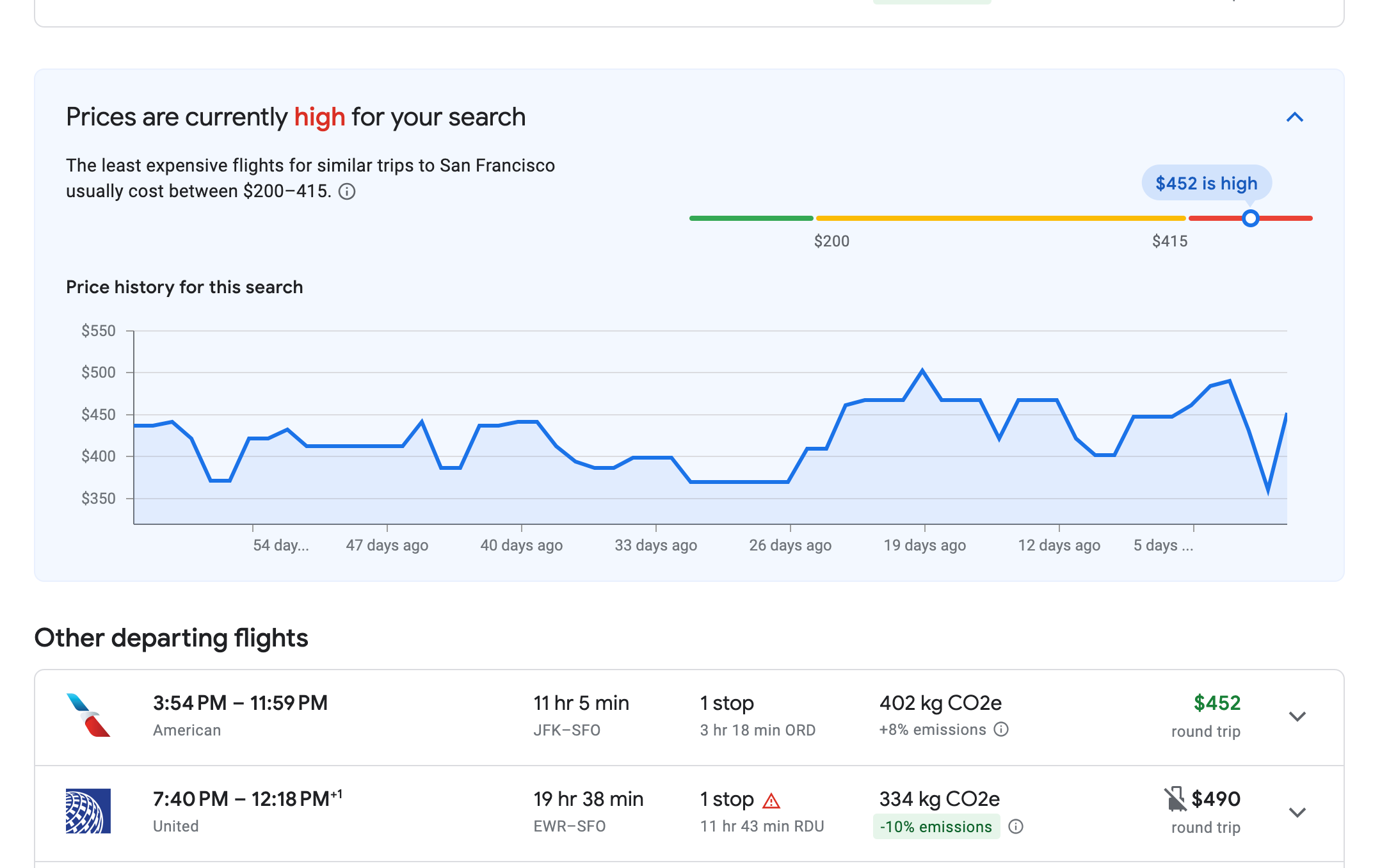This screenshot has height=868, width=1389.
Task: Select the $452 round trip price
Action: [x=1217, y=703]
